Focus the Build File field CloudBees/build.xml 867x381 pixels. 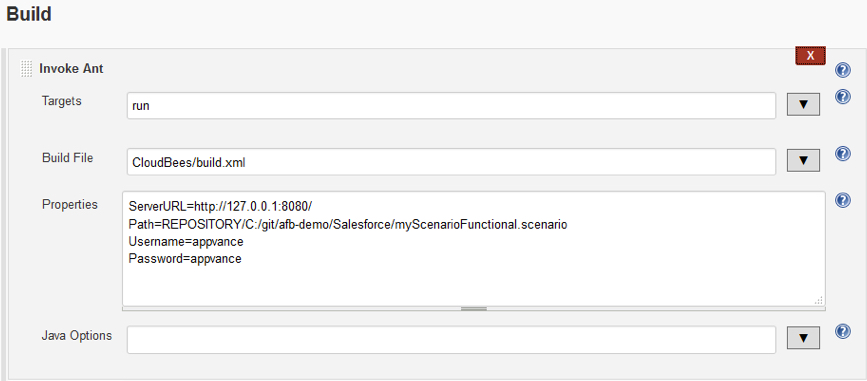451,161
